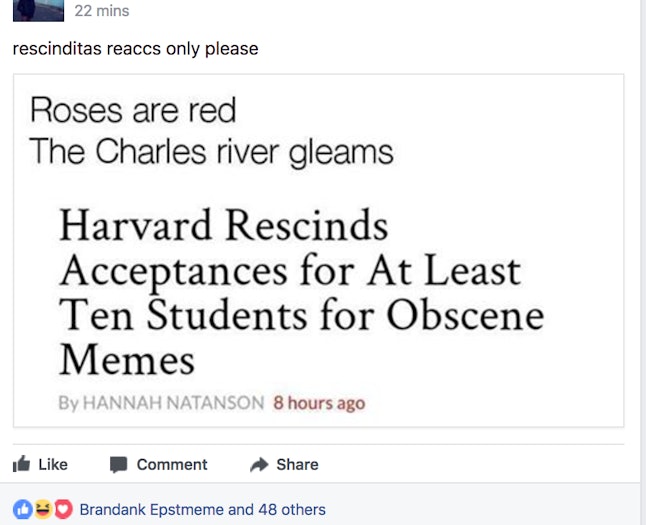Click the "Harvard Rescinds" headline first line
The width and height of the screenshot is (646, 525).
223,225
